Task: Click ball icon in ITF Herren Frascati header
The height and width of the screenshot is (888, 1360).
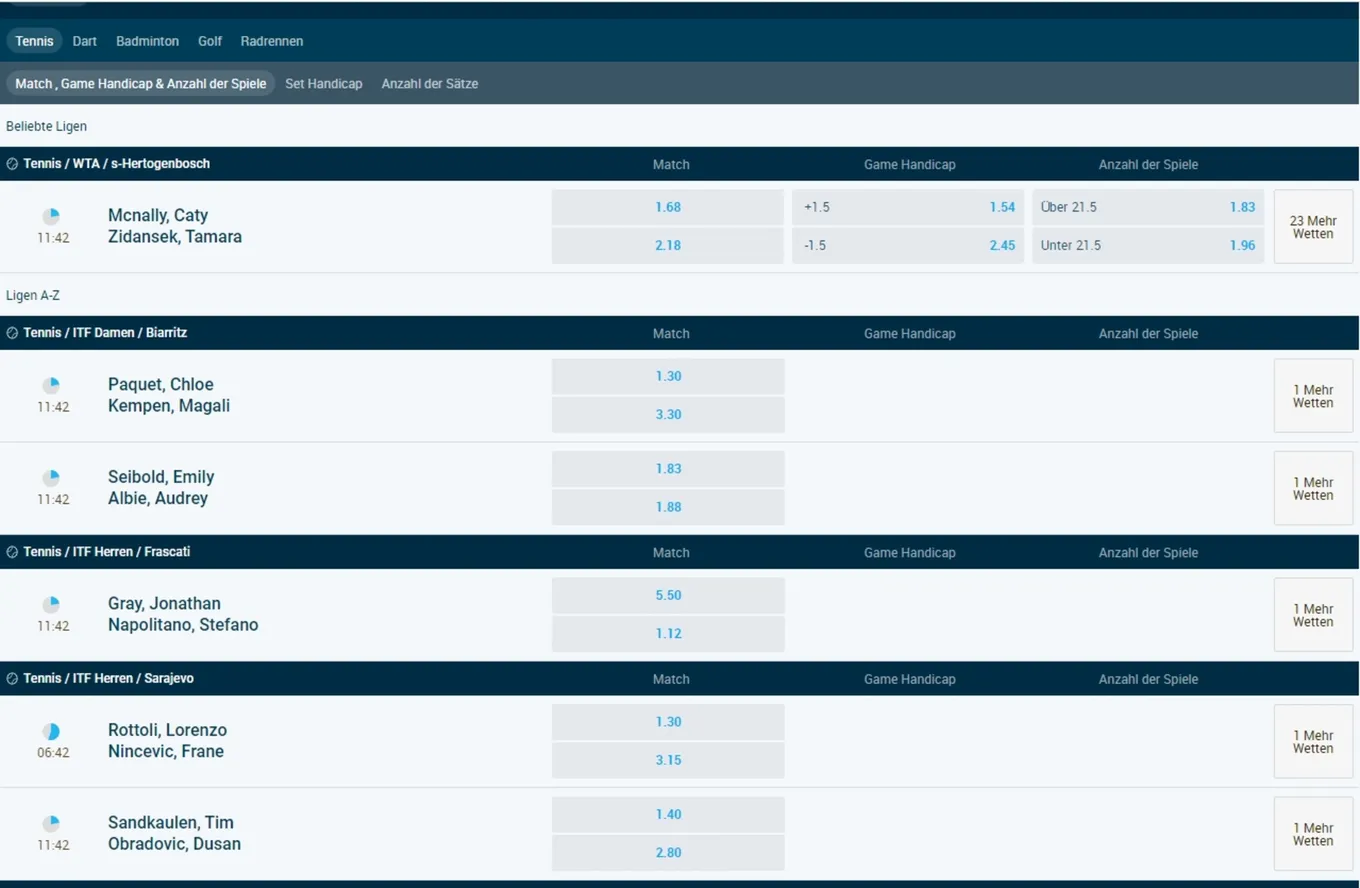Action: pyautogui.click(x=12, y=552)
